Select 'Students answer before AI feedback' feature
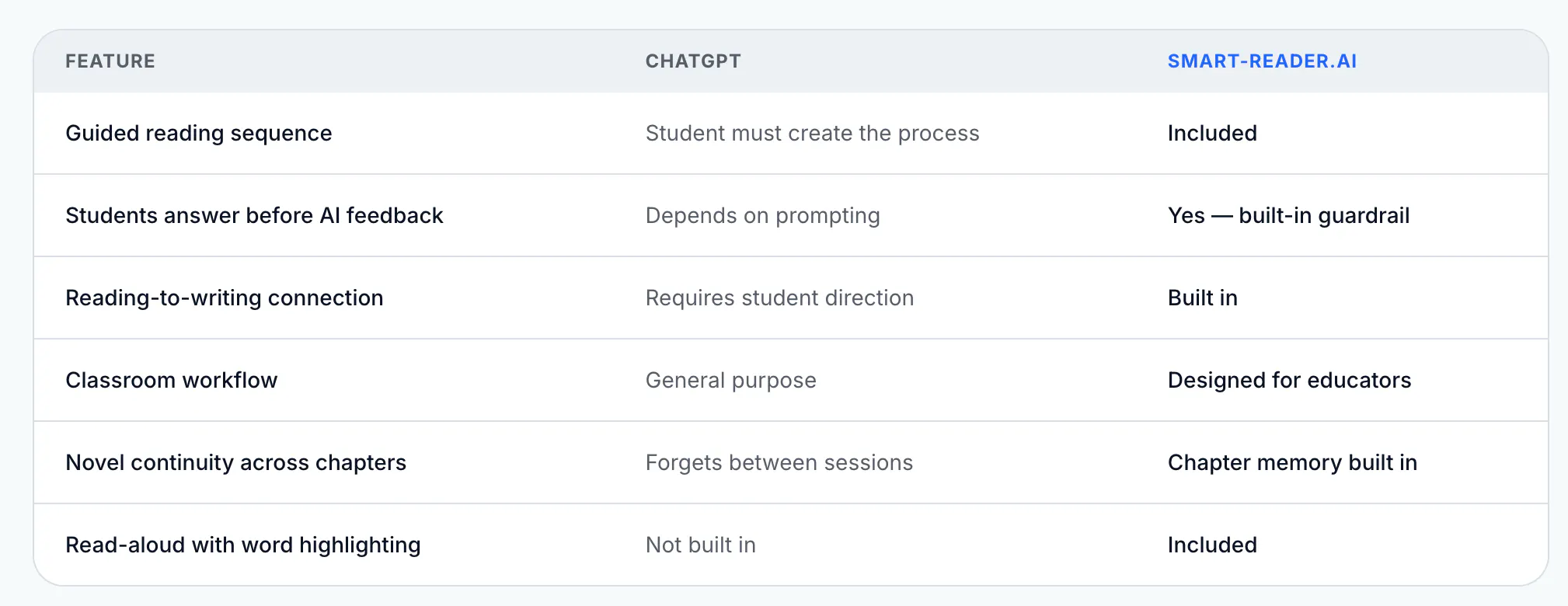 [254, 216]
